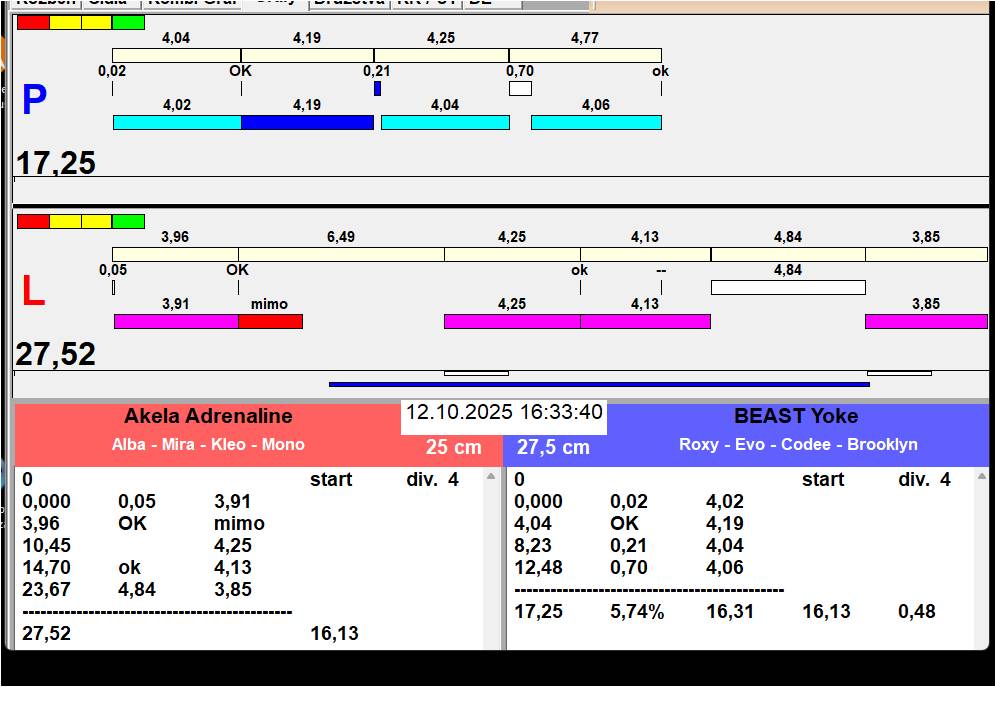Click the green start light in lane L
Viewport: 995px width, 716px height.
[128, 221]
